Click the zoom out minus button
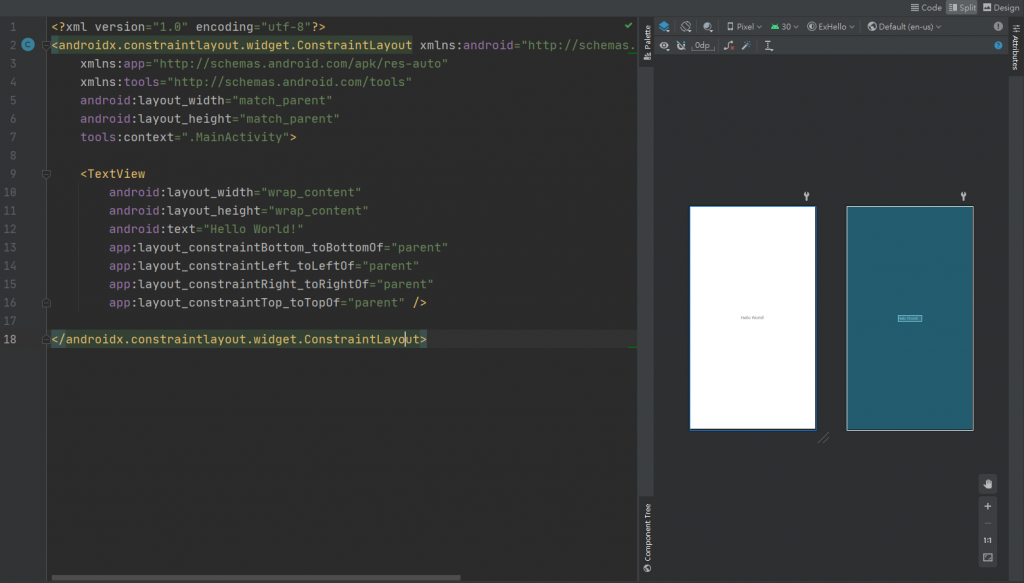The height and width of the screenshot is (583, 1024). click(987, 524)
